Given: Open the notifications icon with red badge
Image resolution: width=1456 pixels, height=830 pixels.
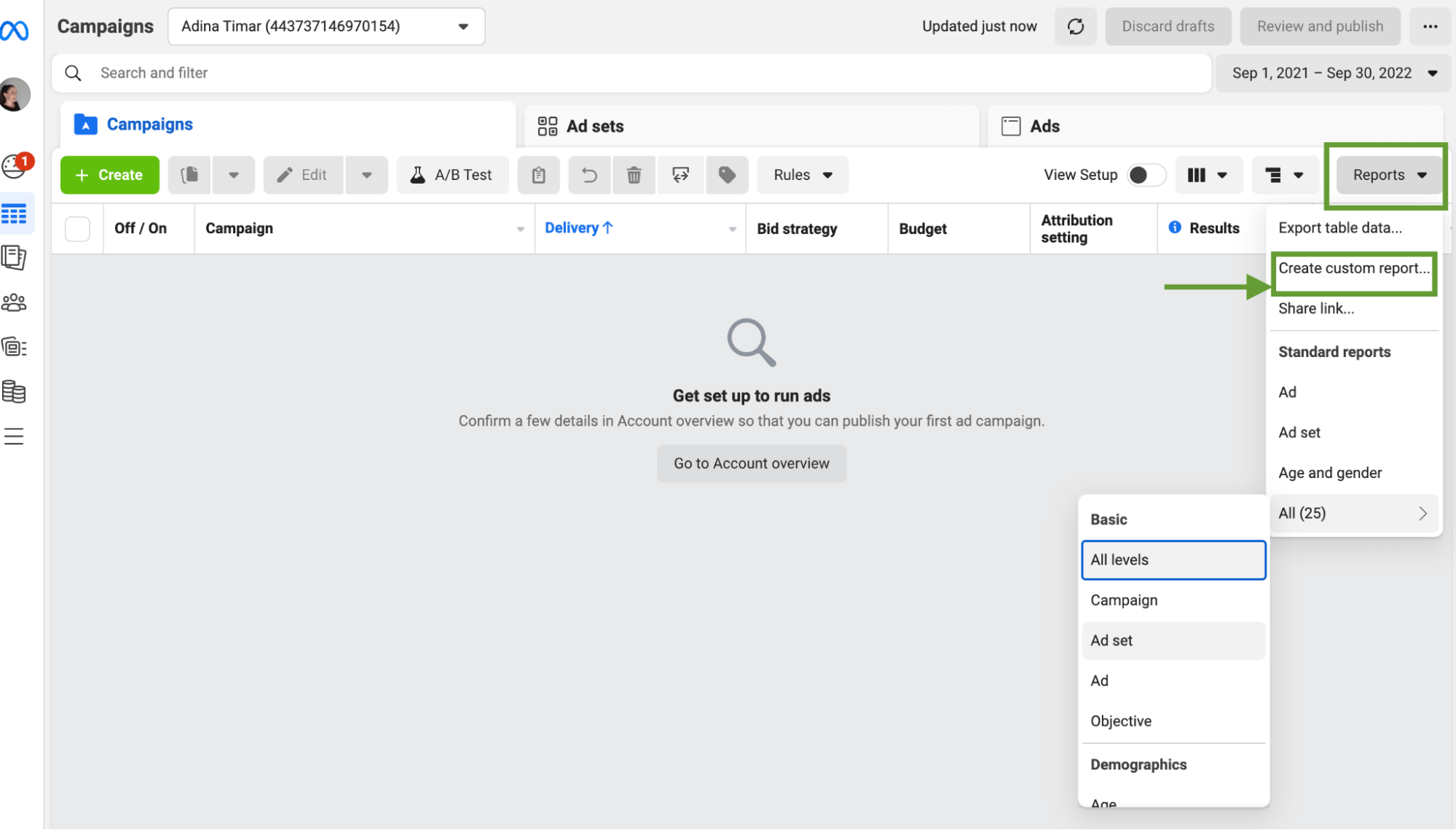Looking at the screenshot, I should [x=15, y=165].
